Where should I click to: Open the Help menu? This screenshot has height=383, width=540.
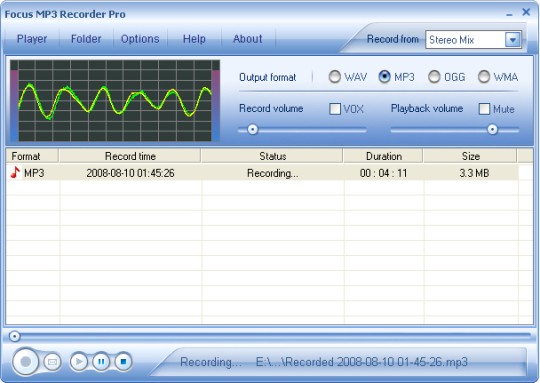194,39
